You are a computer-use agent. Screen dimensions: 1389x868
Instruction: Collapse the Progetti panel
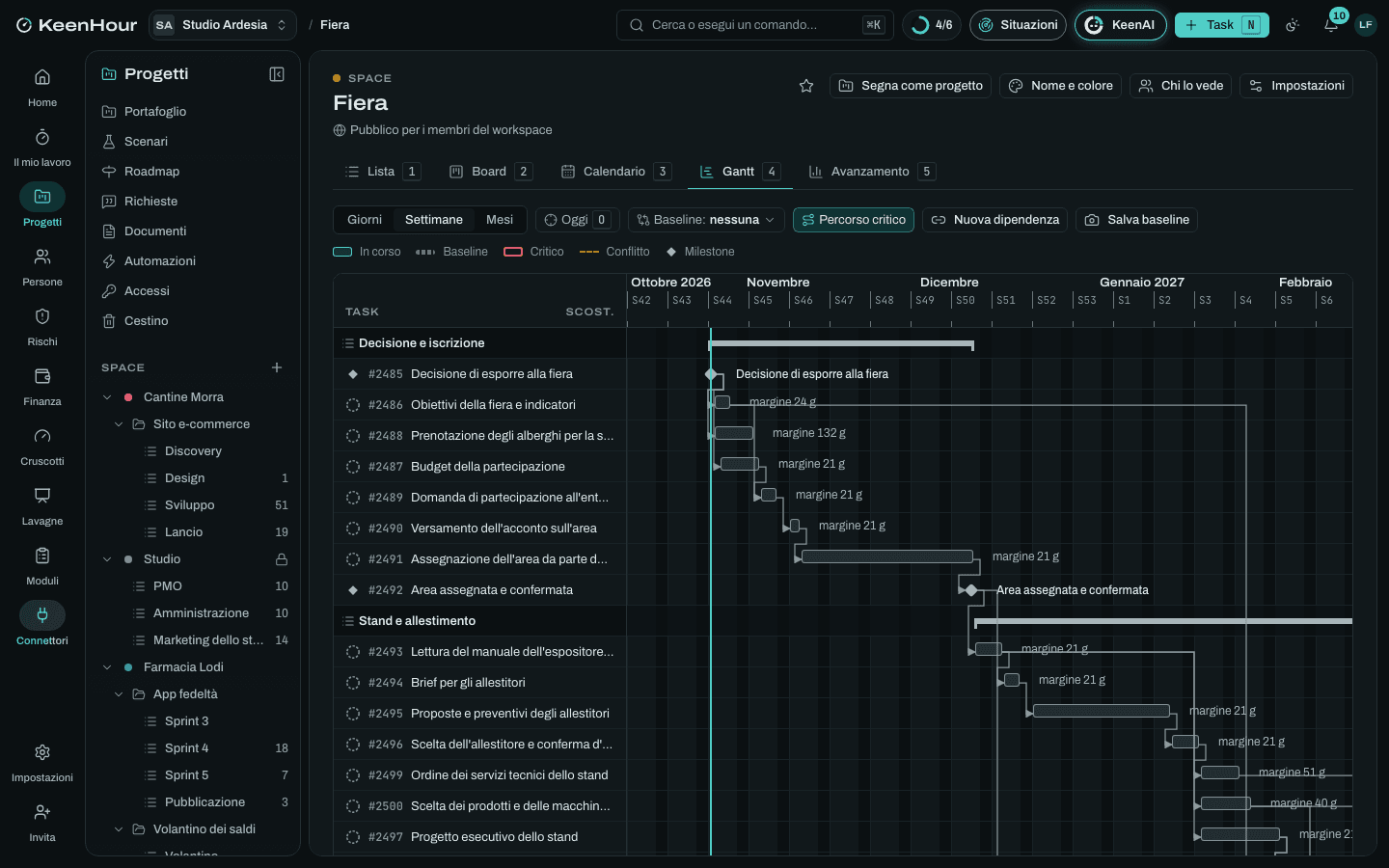tap(277, 74)
